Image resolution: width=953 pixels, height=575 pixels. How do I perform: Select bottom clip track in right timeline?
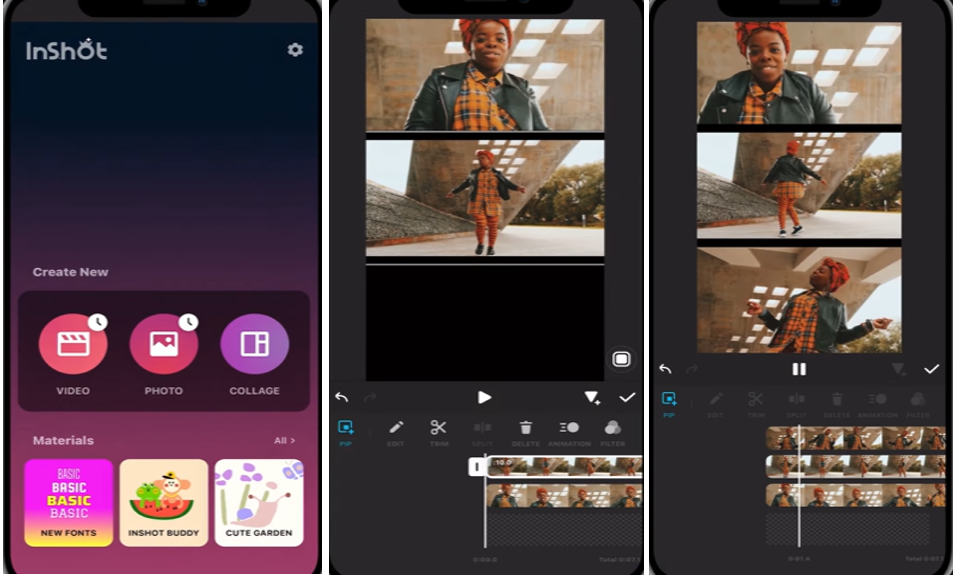855,495
